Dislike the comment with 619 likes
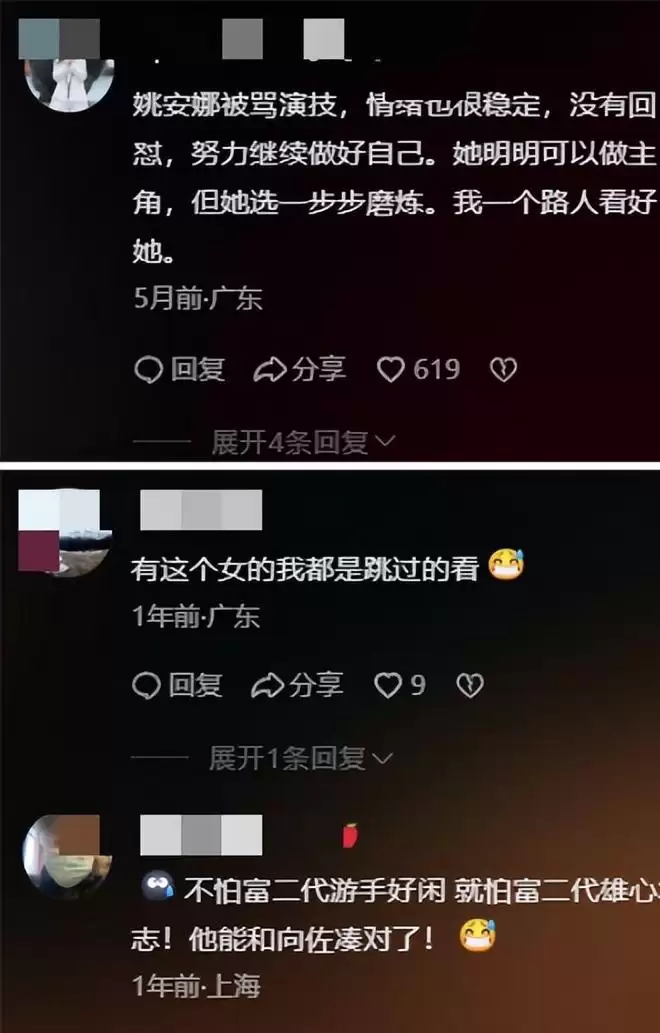The image size is (660, 1033). (503, 371)
